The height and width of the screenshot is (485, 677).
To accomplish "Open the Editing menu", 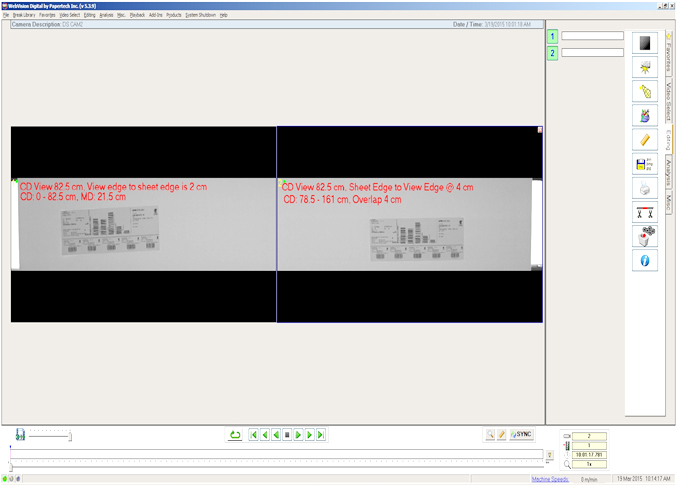I will pyautogui.click(x=89, y=15).
